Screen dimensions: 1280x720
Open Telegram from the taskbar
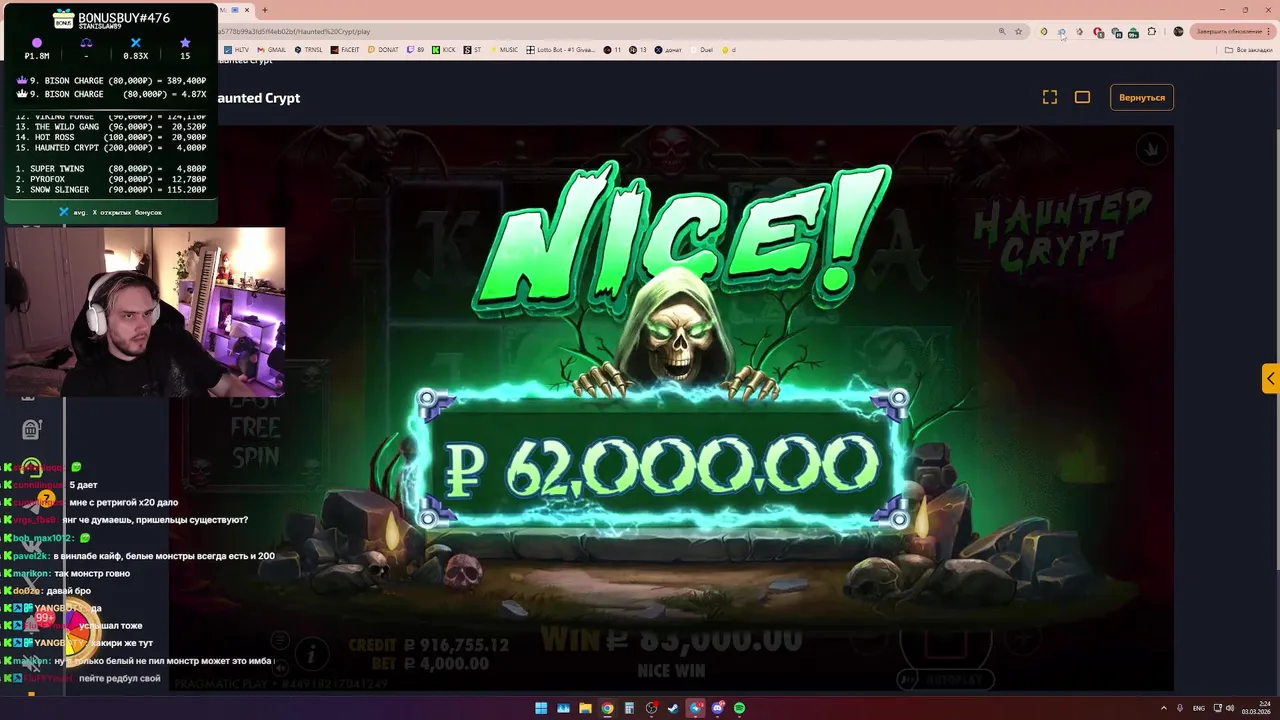click(695, 708)
